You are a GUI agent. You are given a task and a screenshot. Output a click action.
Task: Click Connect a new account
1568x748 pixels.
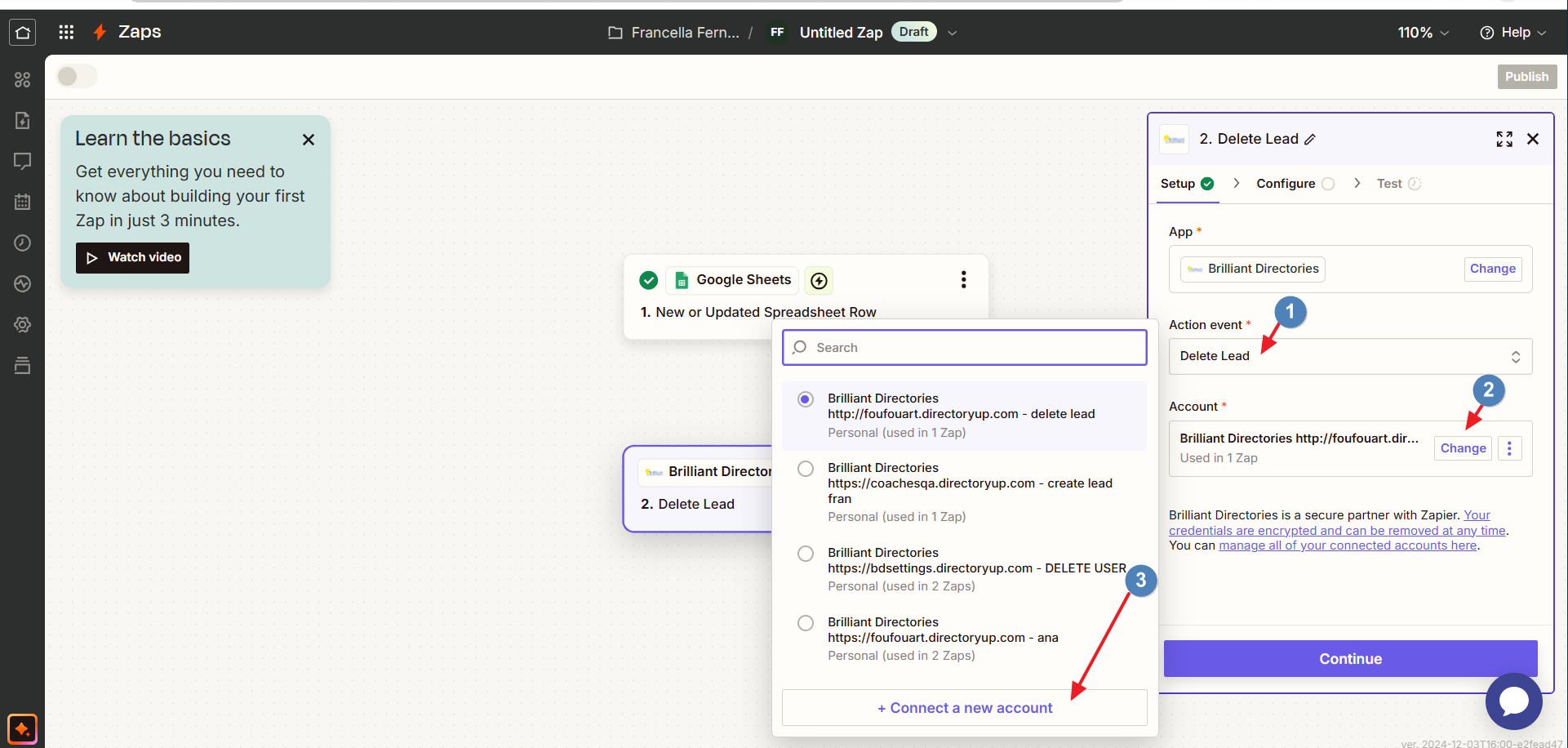pos(964,708)
